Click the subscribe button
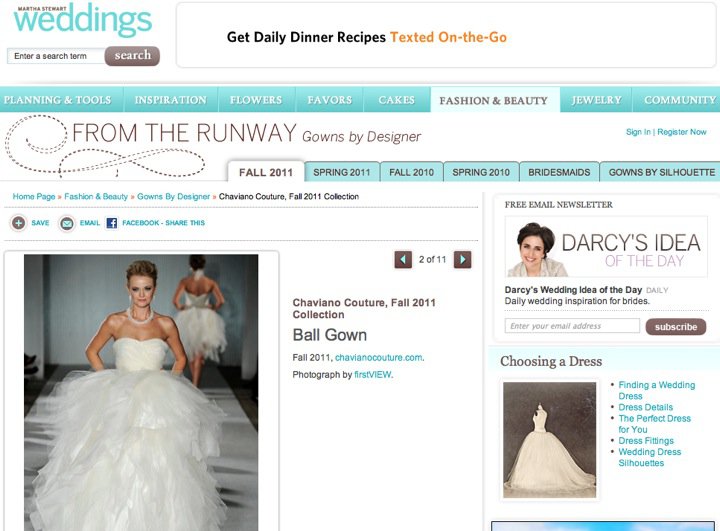Image resolution: width=720 pixels, height=531 pixels. [x=676, y=327]
